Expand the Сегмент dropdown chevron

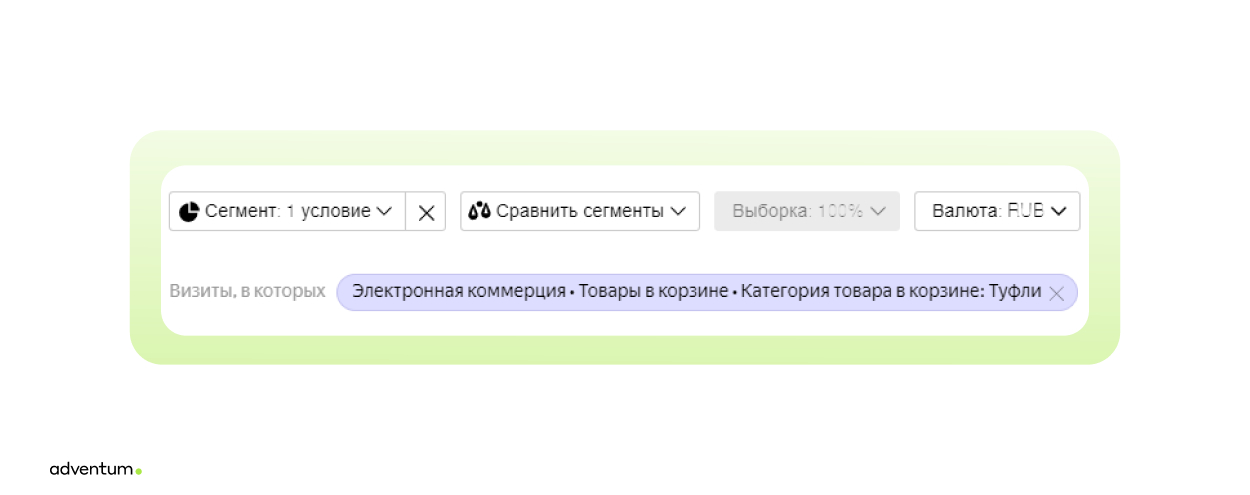384,212
